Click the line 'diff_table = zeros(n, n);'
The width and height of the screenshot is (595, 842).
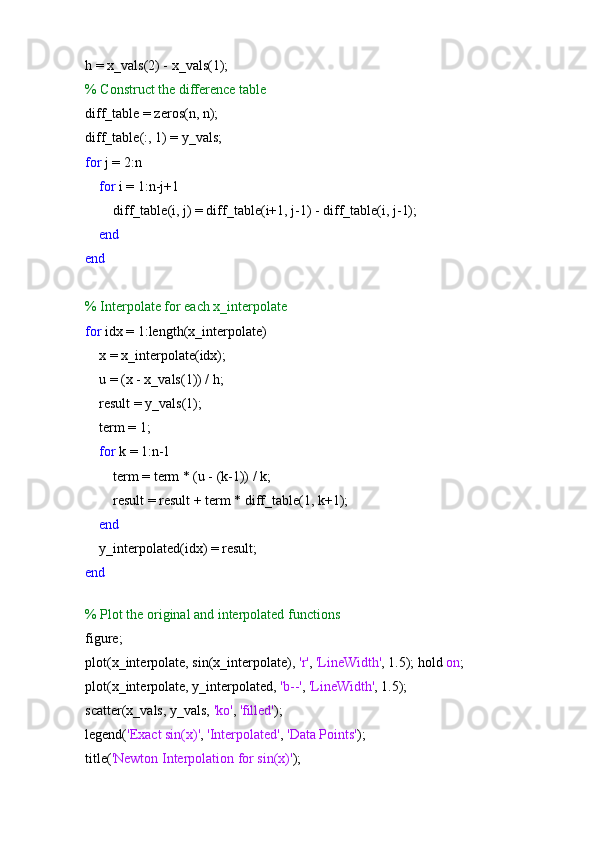[x=151, y=114]
